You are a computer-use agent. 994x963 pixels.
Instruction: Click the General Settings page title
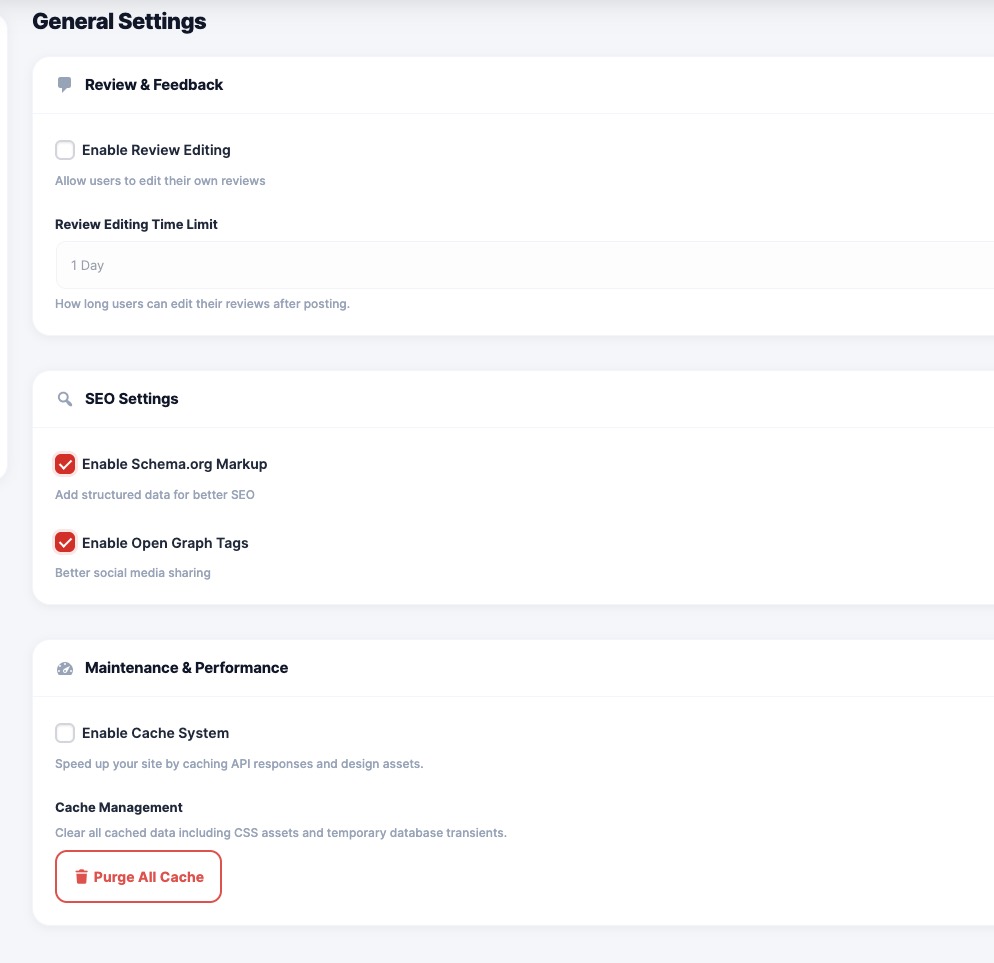[x=119, y=21]
